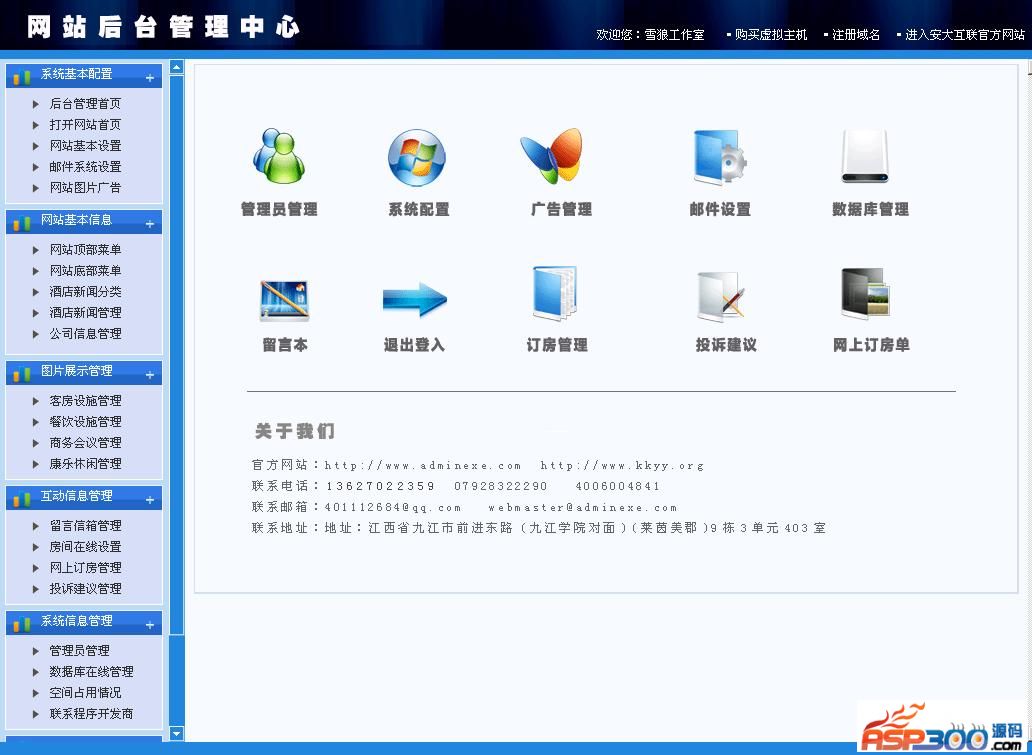Open the 投诉建议 icon
This screenshot has height=755, width=1032.
tap(721, 296)
